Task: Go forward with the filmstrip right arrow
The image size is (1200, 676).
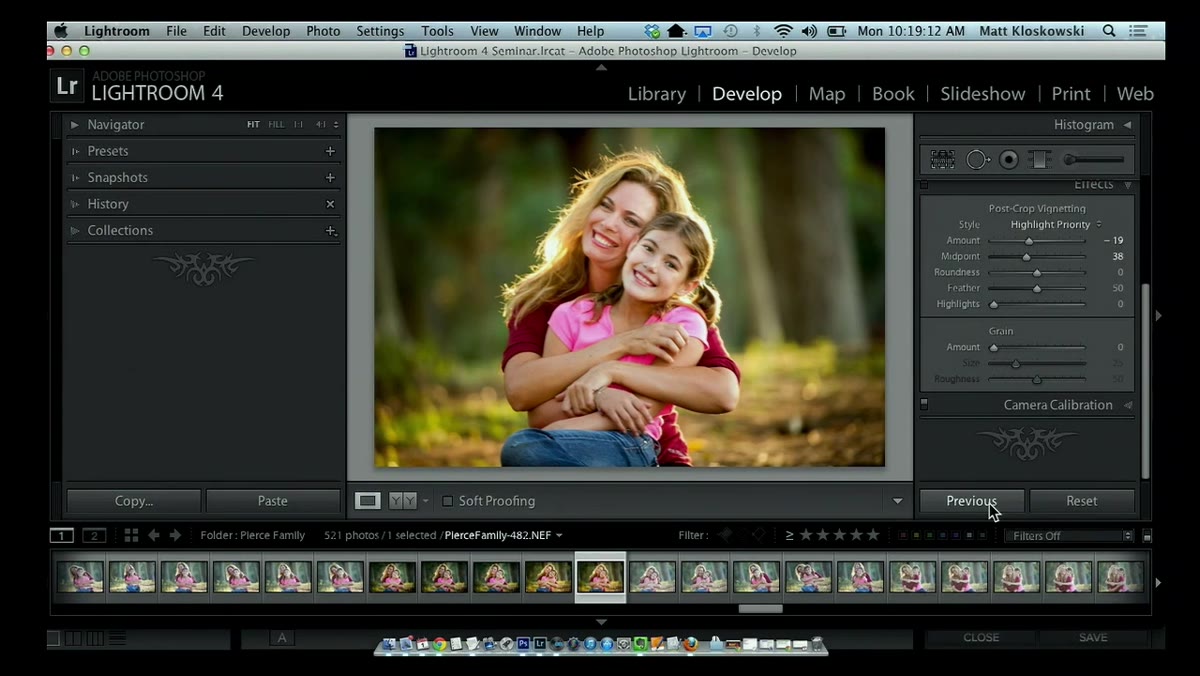Action: click(176, 535)
